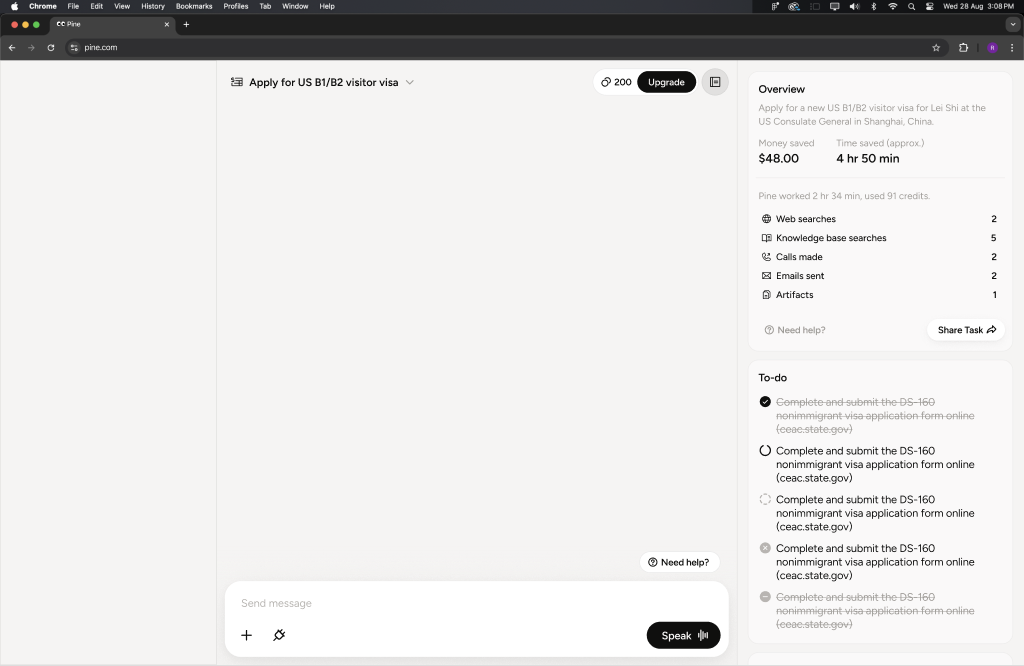Open the Extensions puzzle icon
Viewport: 1024px width, 666px height.
point(963,48)
